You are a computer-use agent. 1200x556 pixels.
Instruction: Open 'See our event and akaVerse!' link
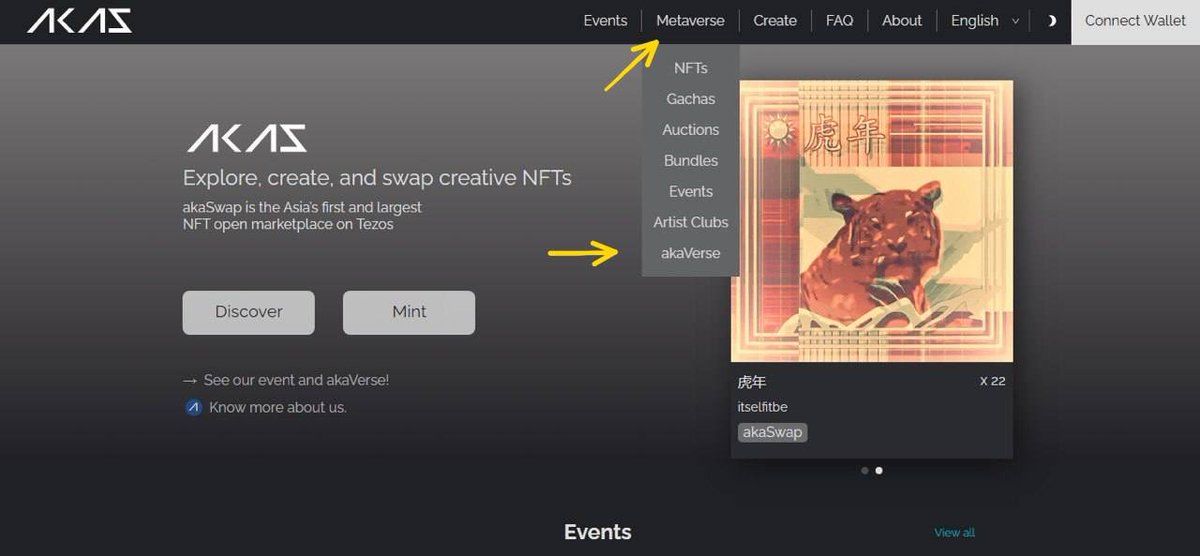[296, 380]
